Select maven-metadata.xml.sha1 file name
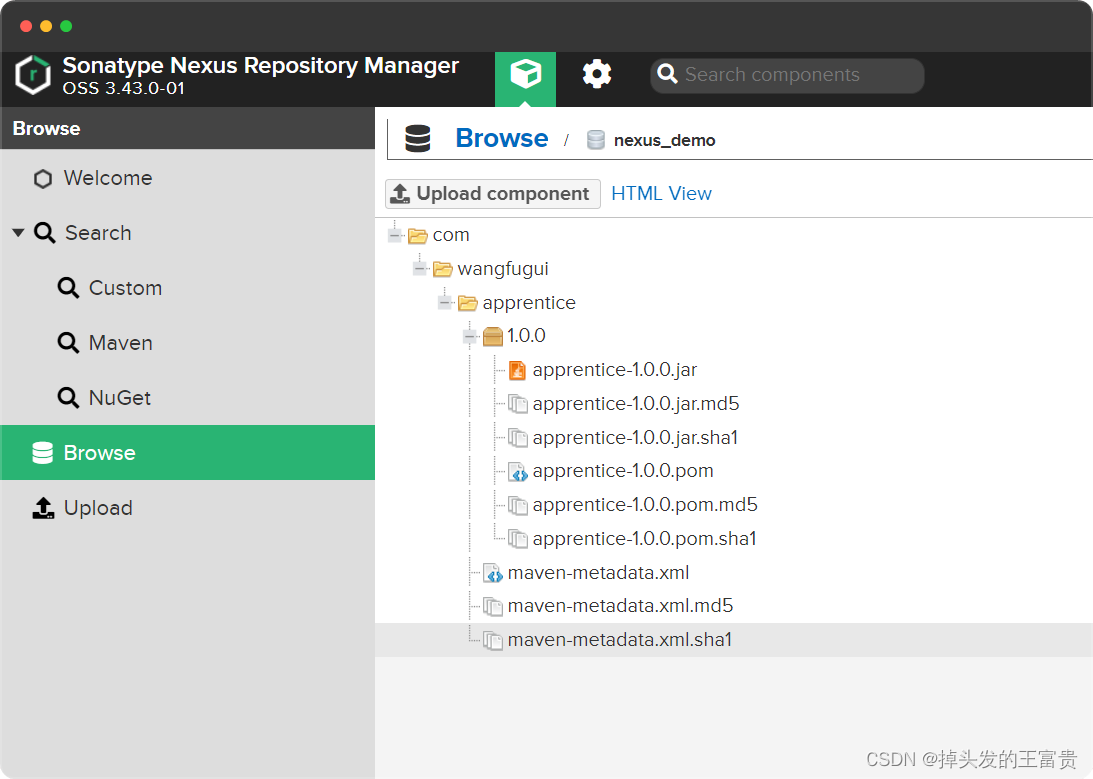The width and height of the screenshot is (1093, 779). [620, 640]
